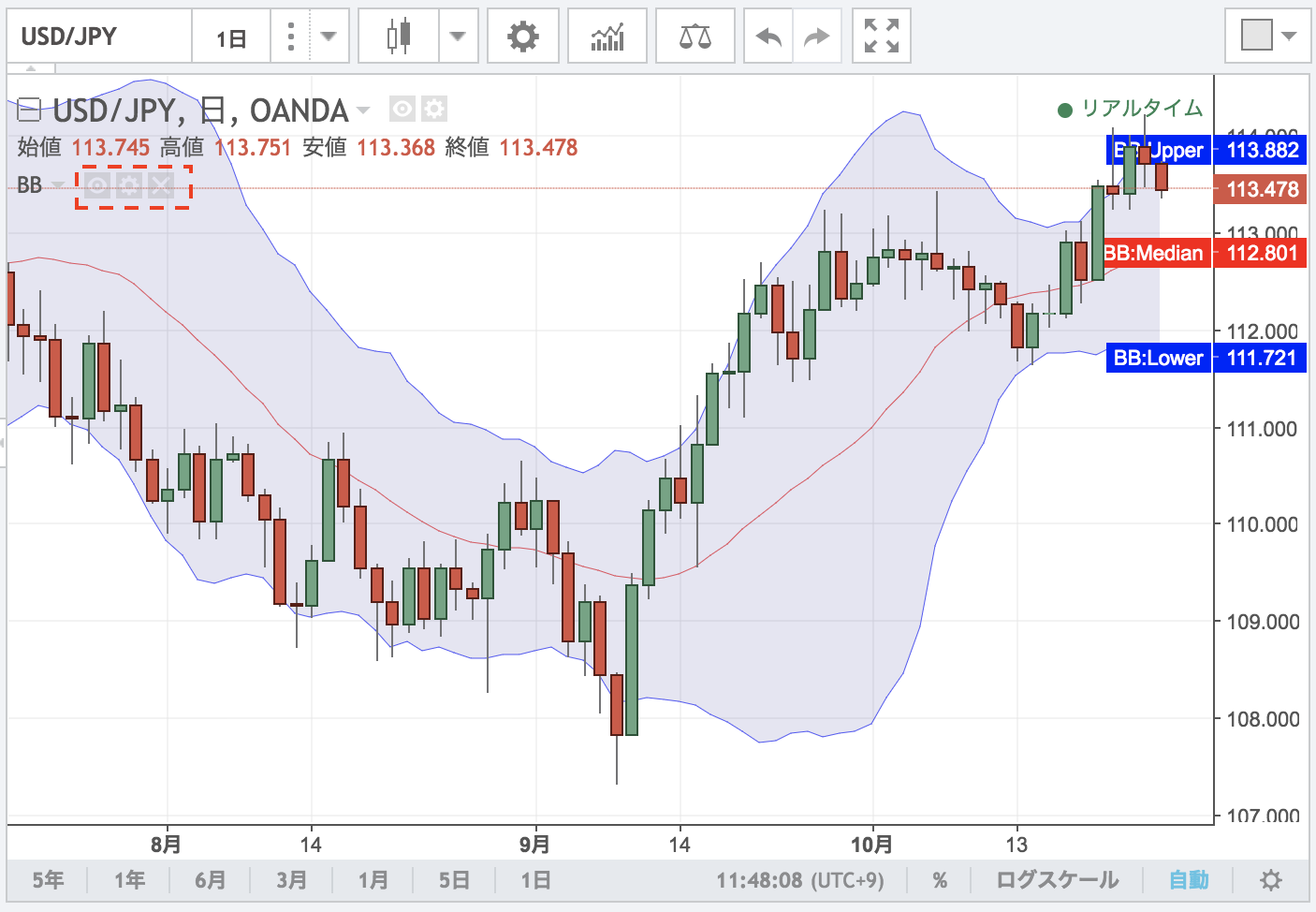1316x912 pixels.
Task: Open chart settings gear in top toolbar
Action: coord(523,37)
